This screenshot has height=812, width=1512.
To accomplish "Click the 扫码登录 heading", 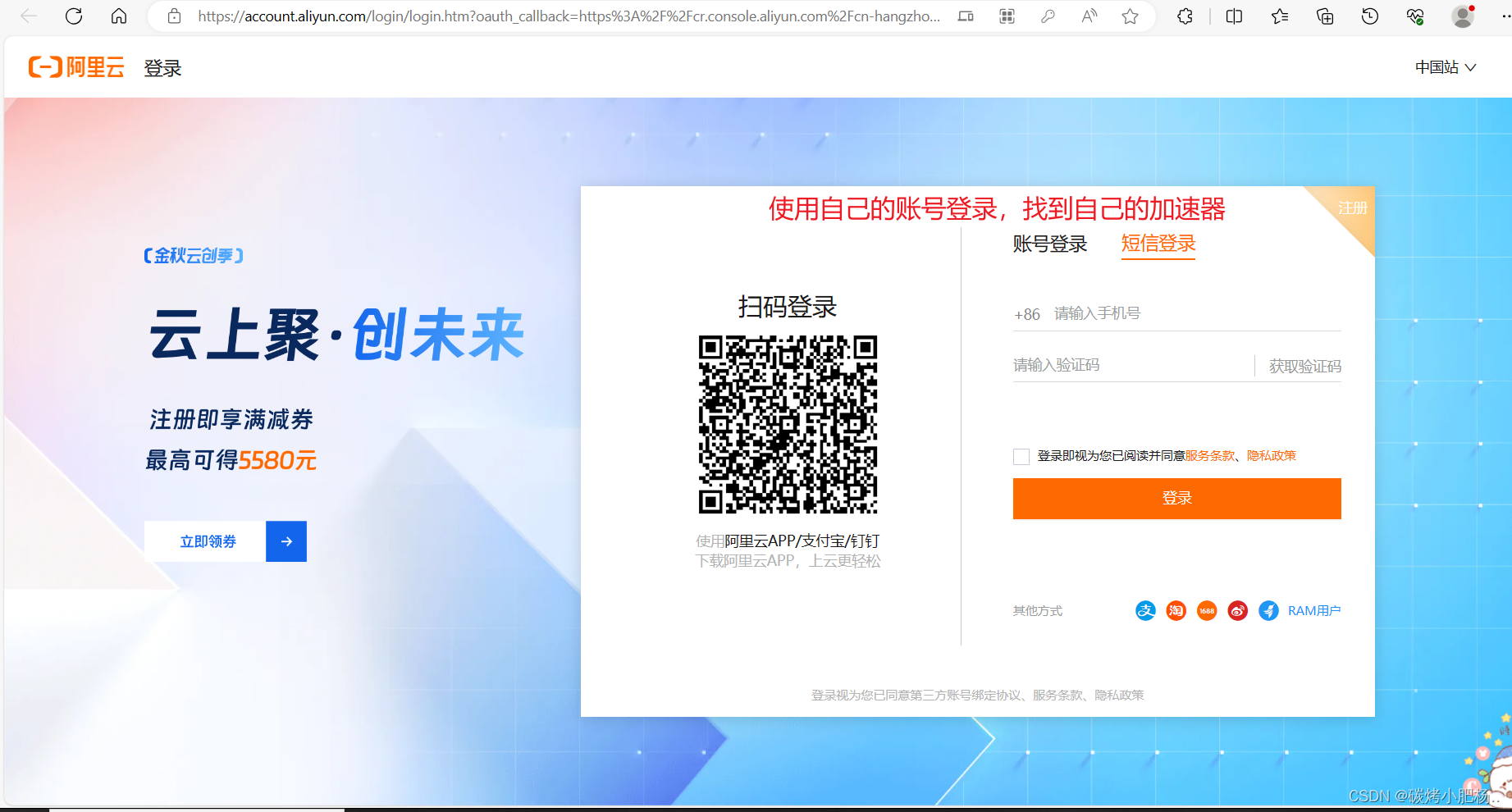I will [x=788, y=307].
